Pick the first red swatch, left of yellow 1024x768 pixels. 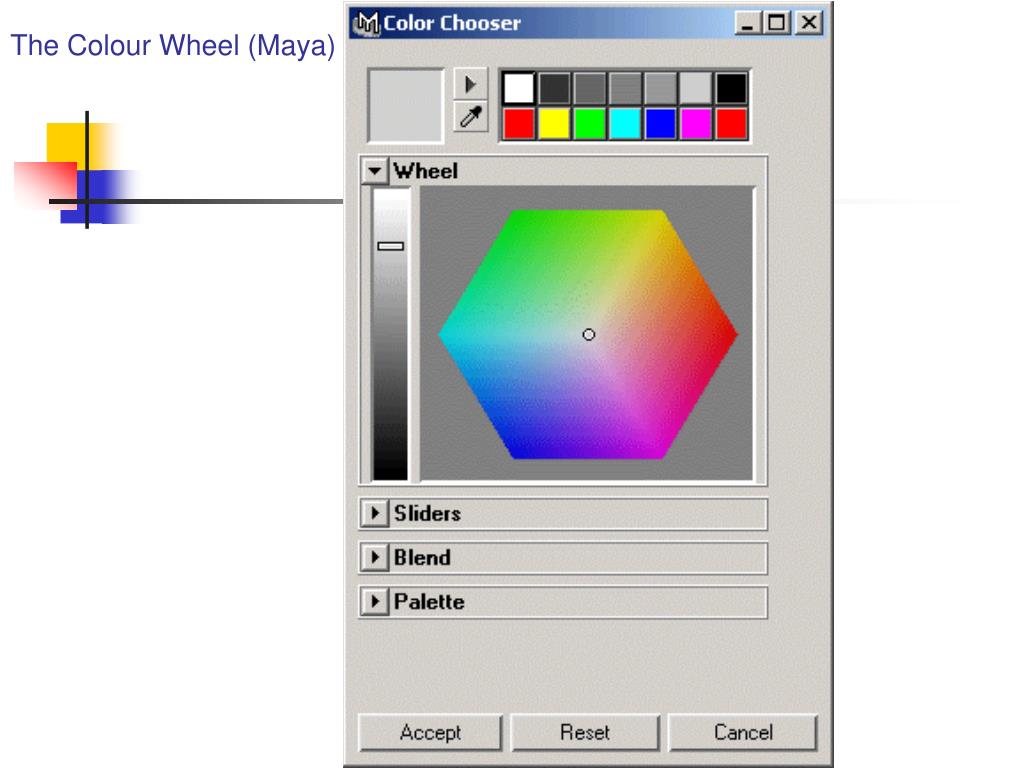(x=519, y=124)
